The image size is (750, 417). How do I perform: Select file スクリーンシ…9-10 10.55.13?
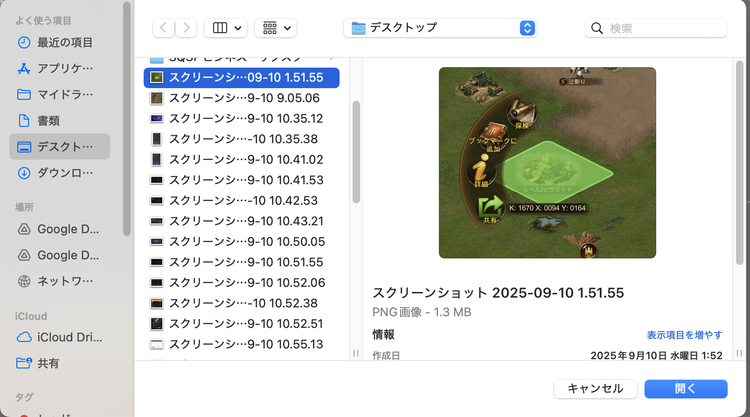[x=242, y=345]
